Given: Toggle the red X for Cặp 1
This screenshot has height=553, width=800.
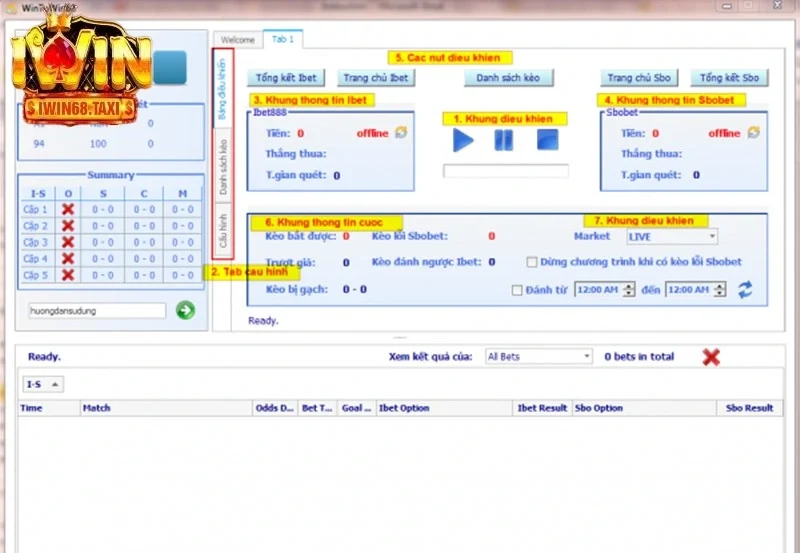Looking at the screenshot, I should tap(68, 209).
